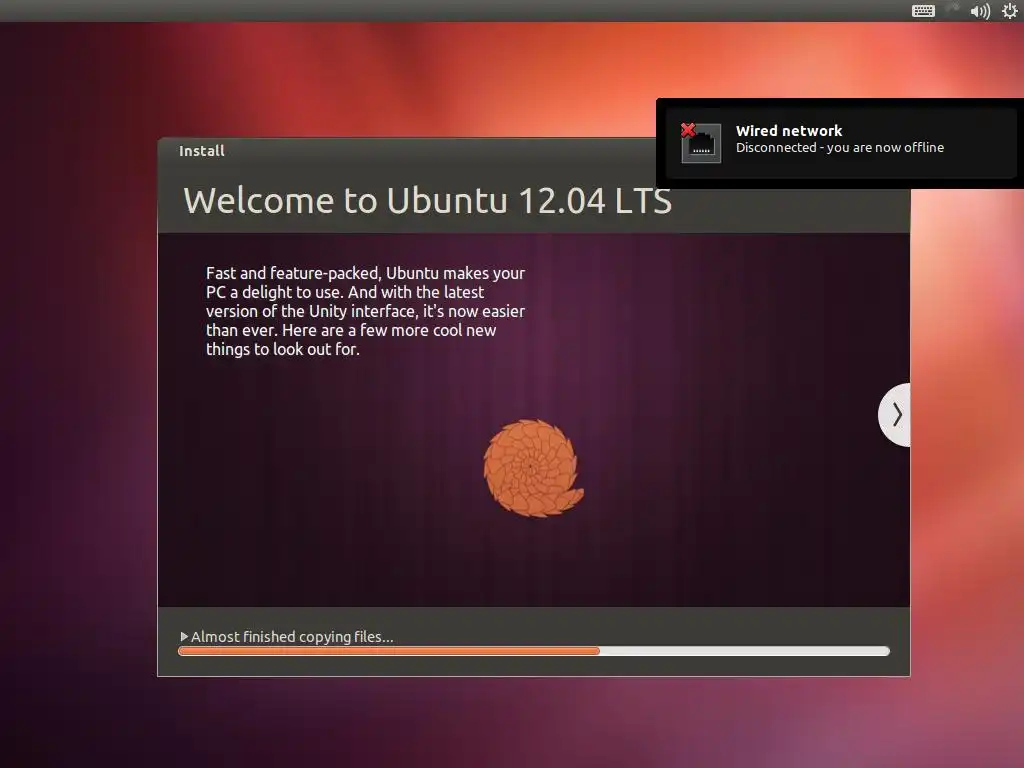This screenshot has width=1024, height=768.
Task: Open the sound volume indicator
Action: click(980, 10)
